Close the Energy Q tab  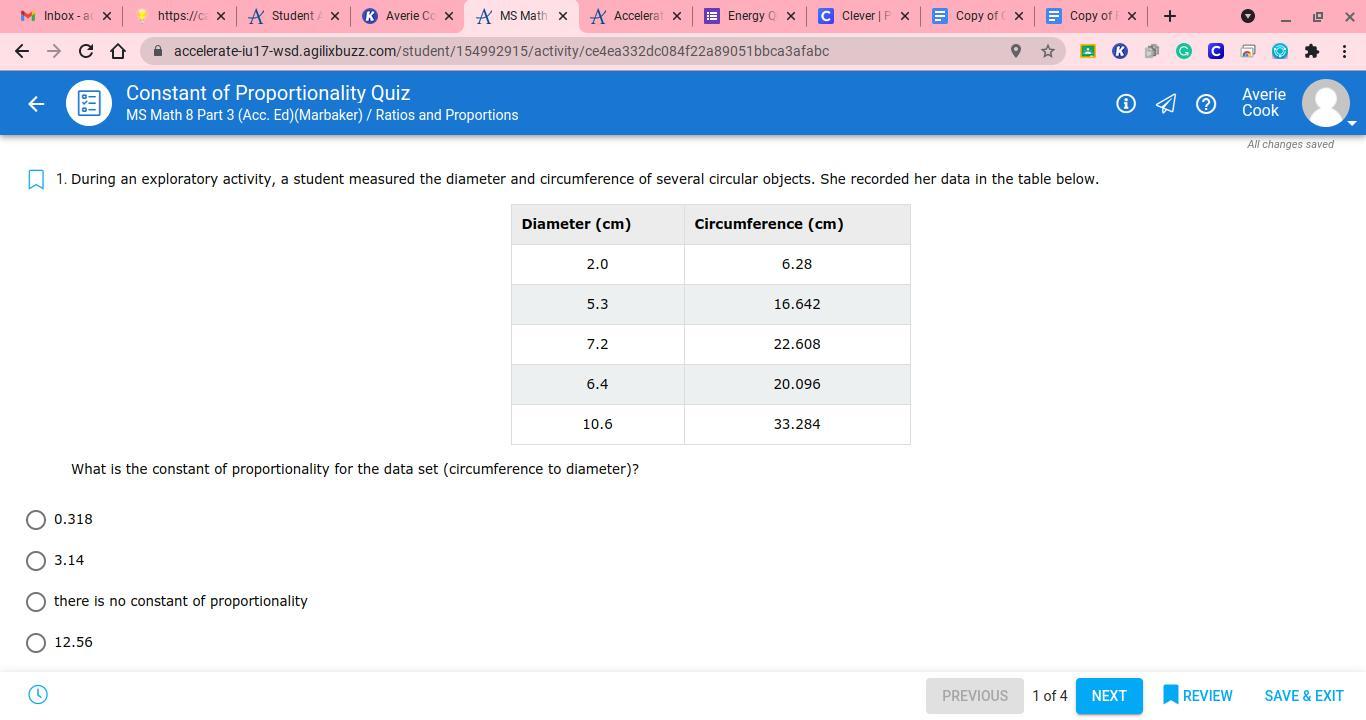coord(791,16)
